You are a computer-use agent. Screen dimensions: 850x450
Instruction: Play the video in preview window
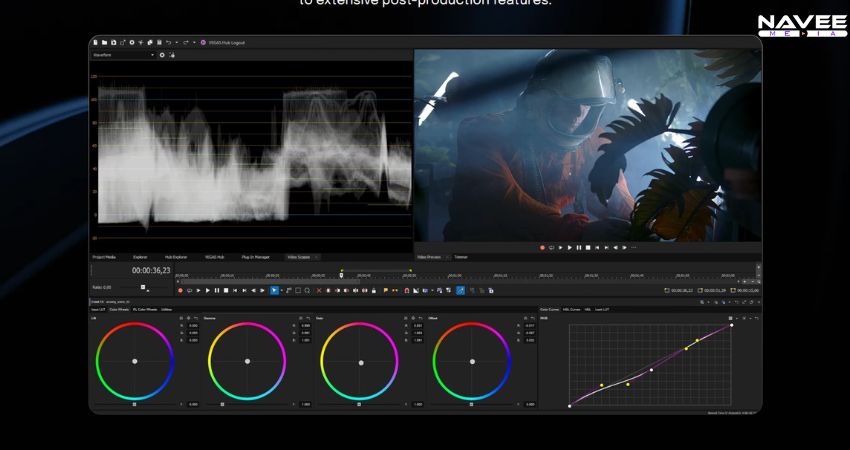click(570, 248)
